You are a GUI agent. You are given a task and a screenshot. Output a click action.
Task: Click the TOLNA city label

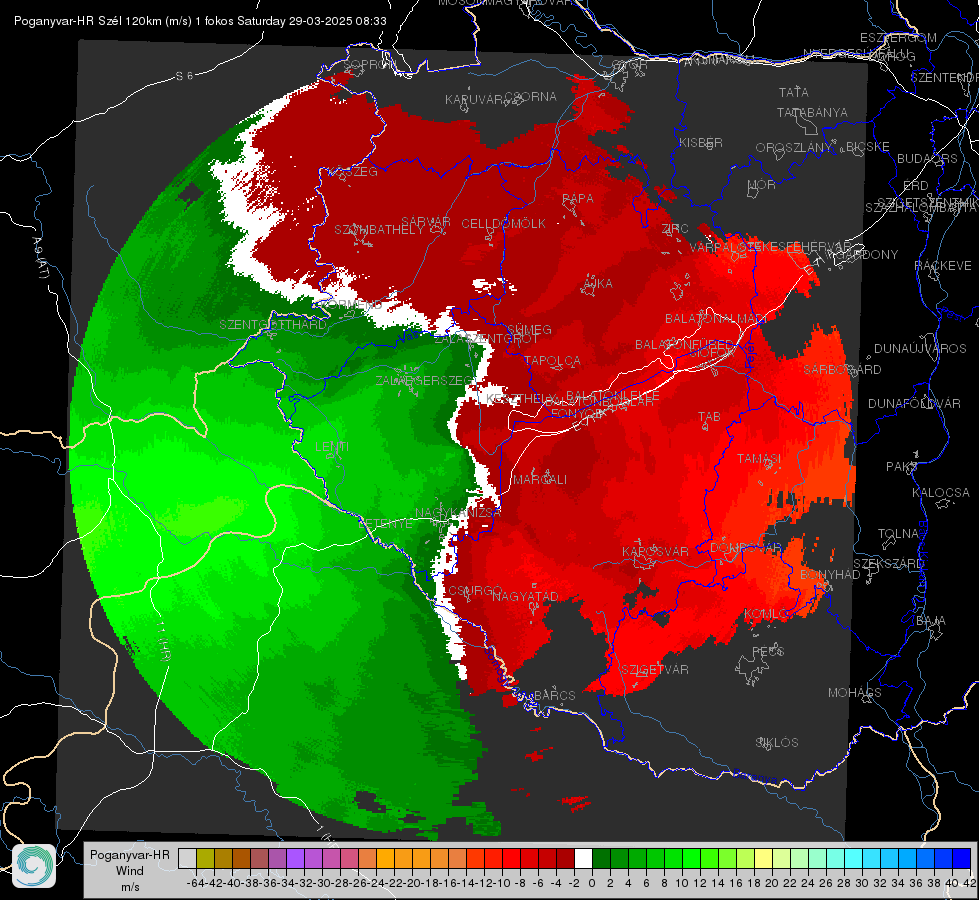pos(898,533)
